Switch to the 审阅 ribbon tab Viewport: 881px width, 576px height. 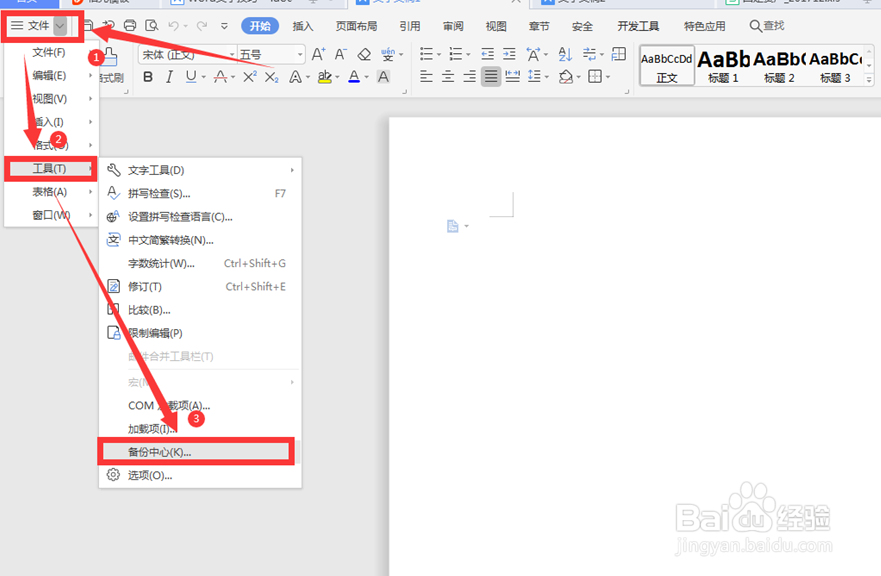pyautogui.click(x=453, y=26)
